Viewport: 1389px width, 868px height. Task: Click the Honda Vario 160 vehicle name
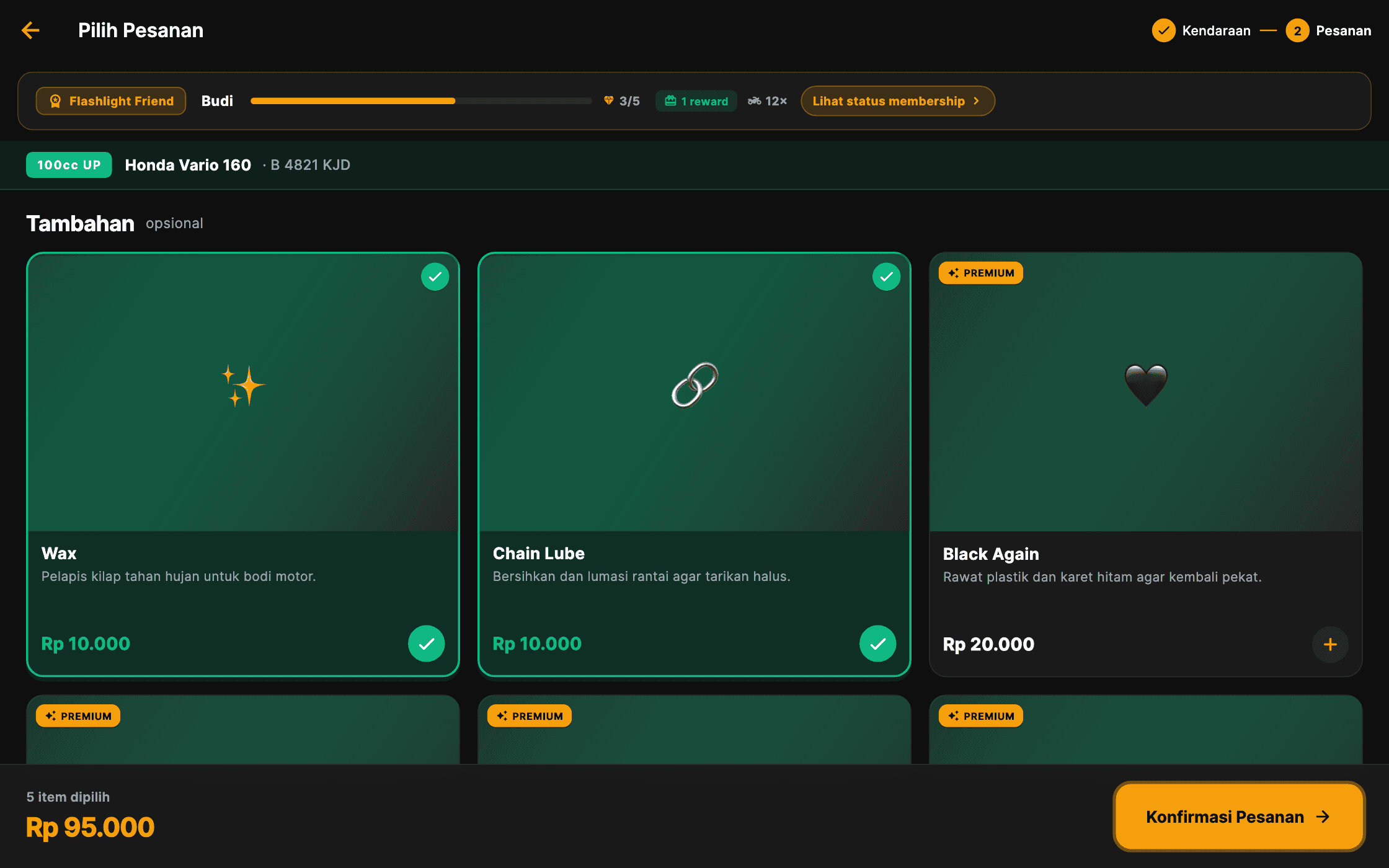[x=188, y=165]
